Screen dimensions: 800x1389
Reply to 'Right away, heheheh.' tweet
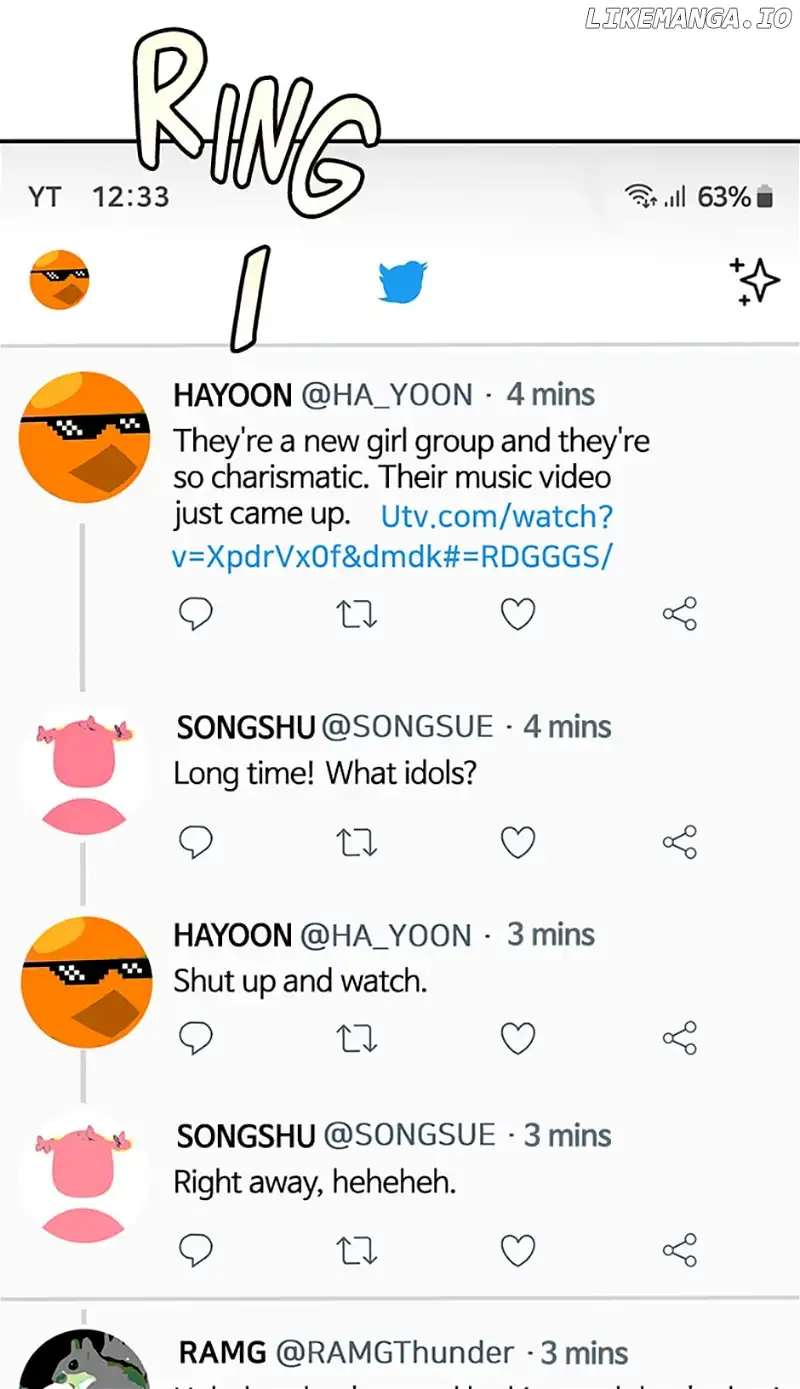coord(196,1250)
